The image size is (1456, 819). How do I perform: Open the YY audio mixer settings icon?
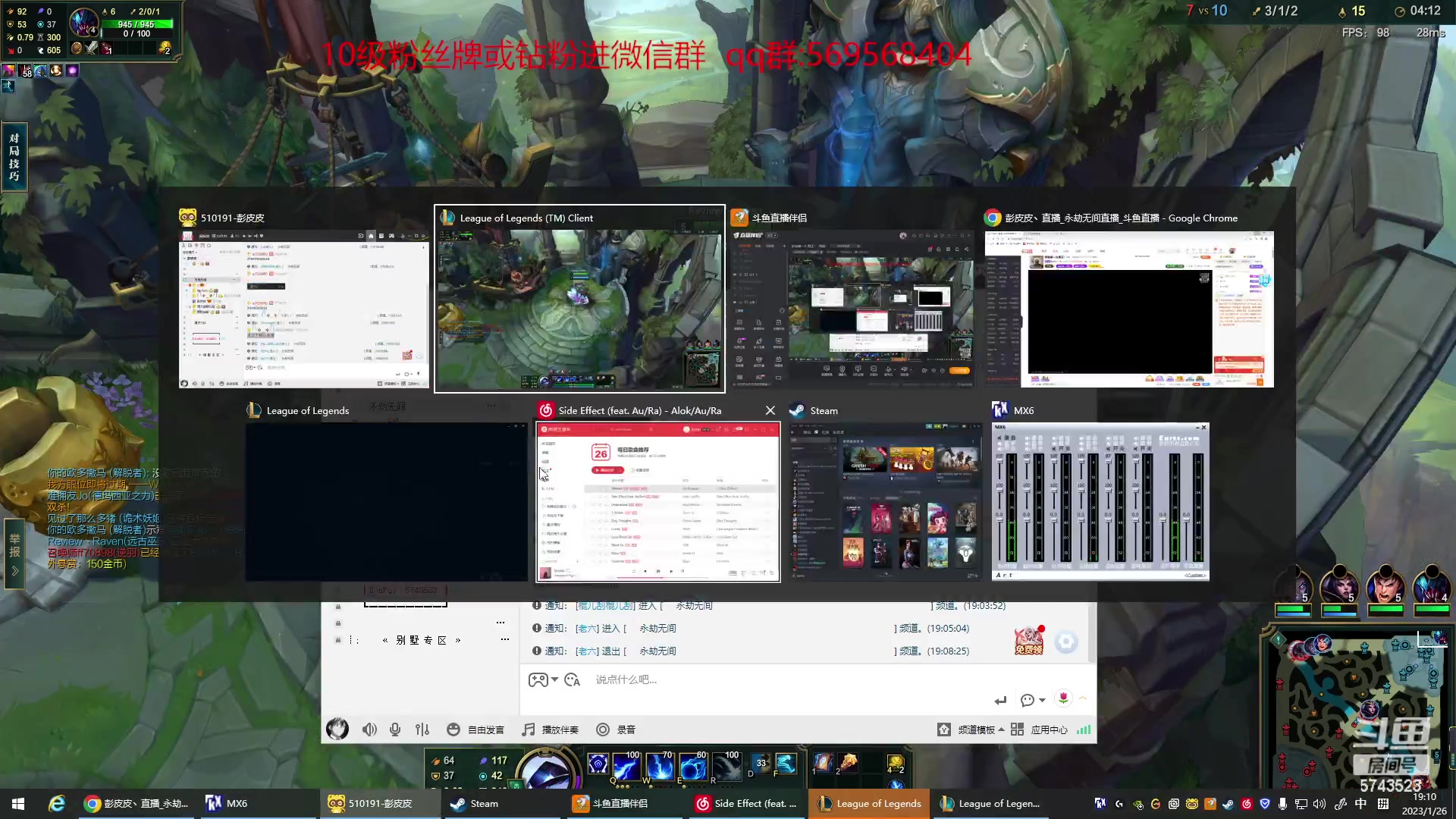[422, 730]
